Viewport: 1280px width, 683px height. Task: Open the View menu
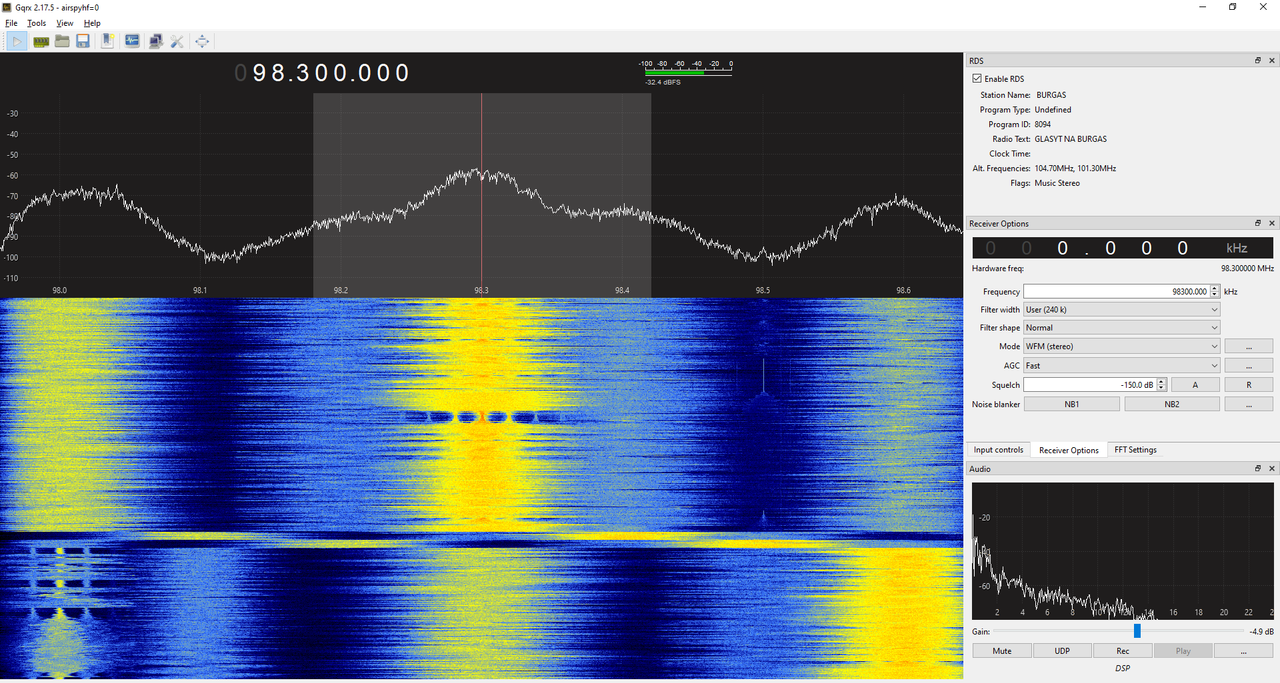coord(65,23)
